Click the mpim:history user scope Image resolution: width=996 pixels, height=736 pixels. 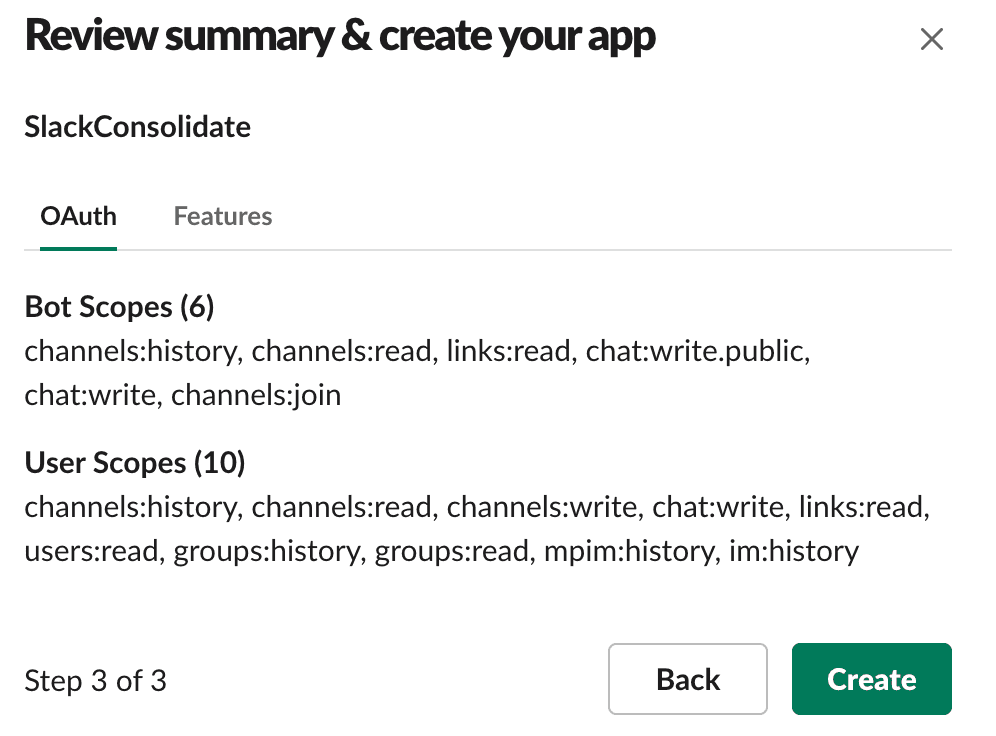629,551
